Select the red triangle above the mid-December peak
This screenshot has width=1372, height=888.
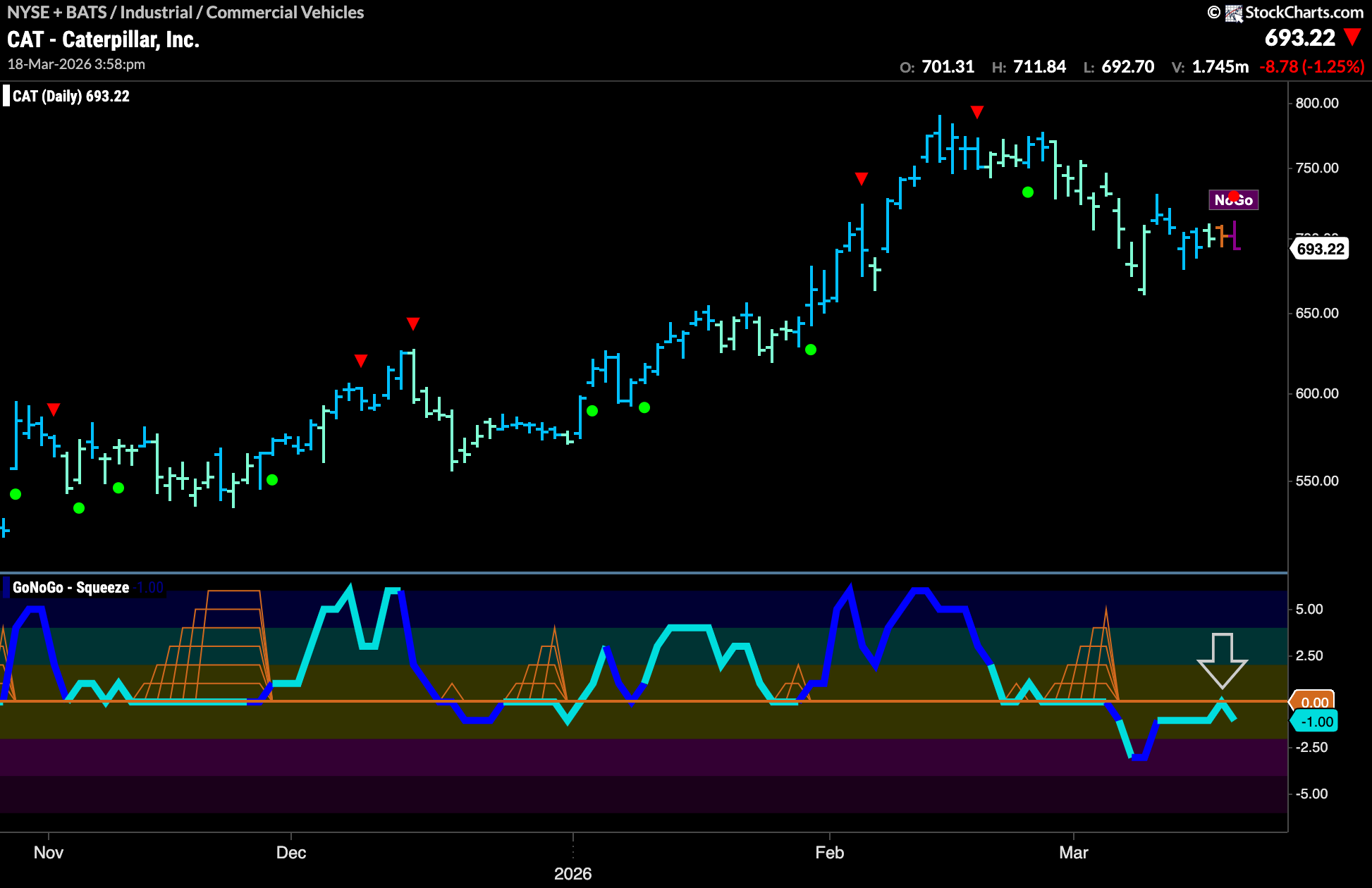[x=412, y=323]
